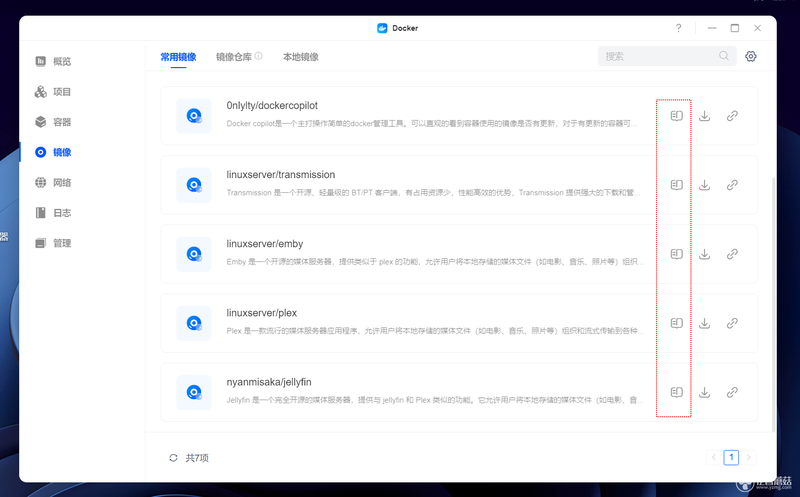Click the linuxserver/emby title
Screen dimensions: 800x497
(265, 244)
